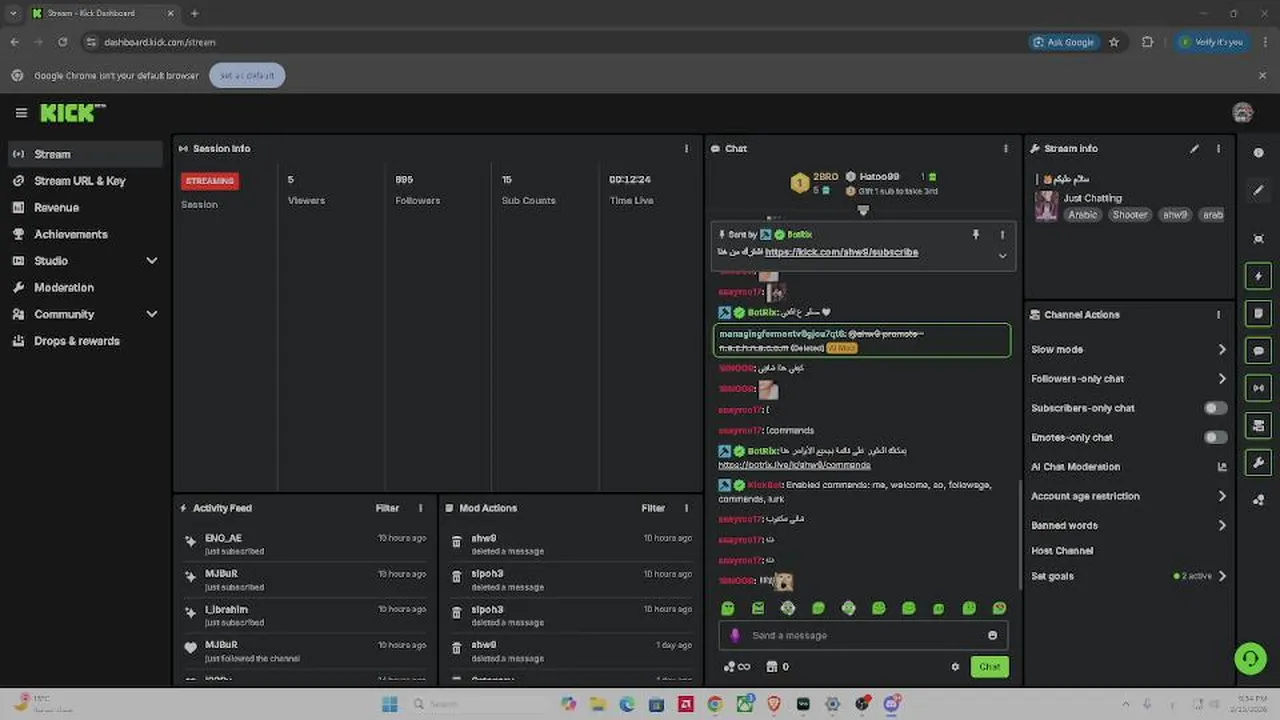Open Account age restriction chevron
The height and width of the screenshot is (720, 1280).
click(x=1222, y=496)
